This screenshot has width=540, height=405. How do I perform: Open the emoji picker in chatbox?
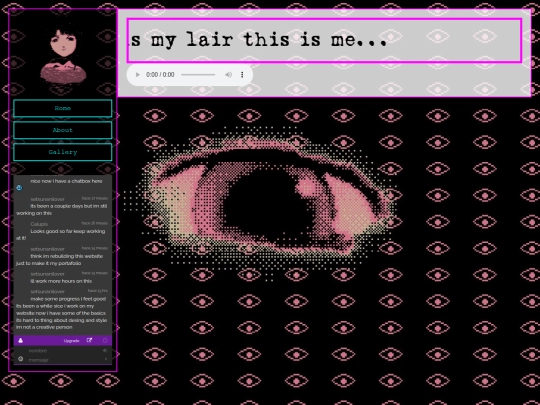(x=21, y=359)
